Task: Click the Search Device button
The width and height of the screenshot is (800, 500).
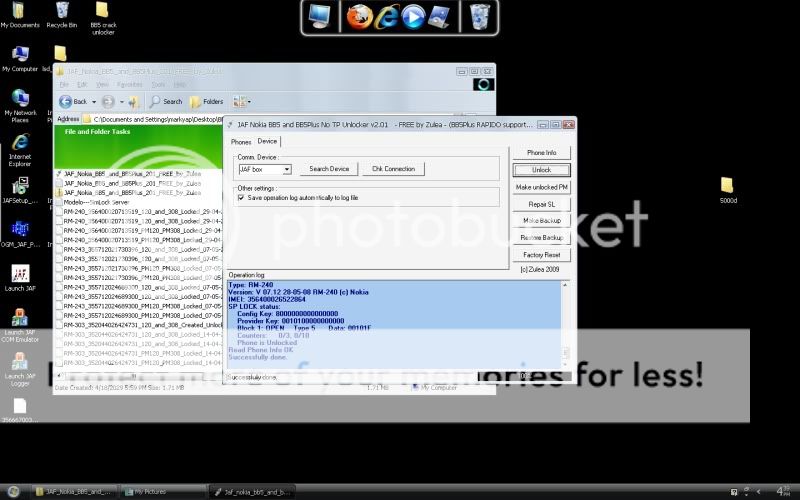Action: pyautogui.click(x=329, y=169)
